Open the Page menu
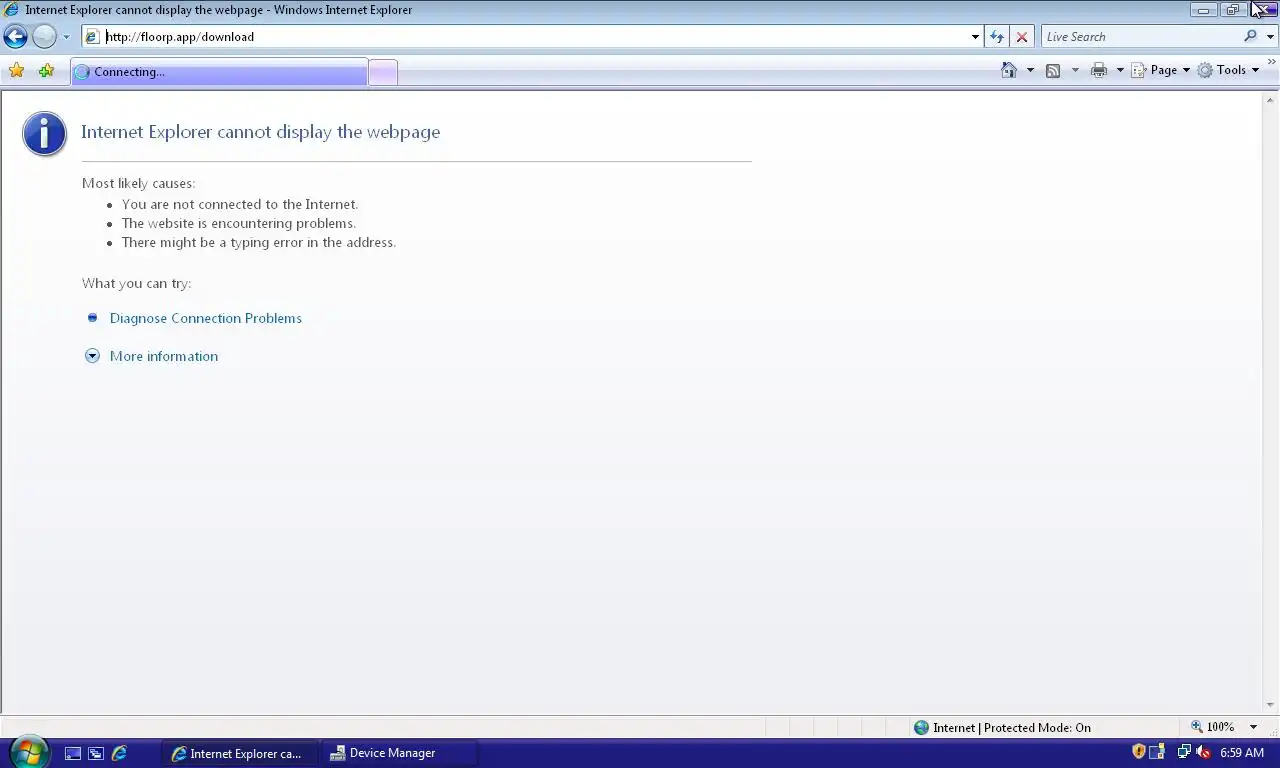This screenshot has height=768, width=1280. 1160,70
